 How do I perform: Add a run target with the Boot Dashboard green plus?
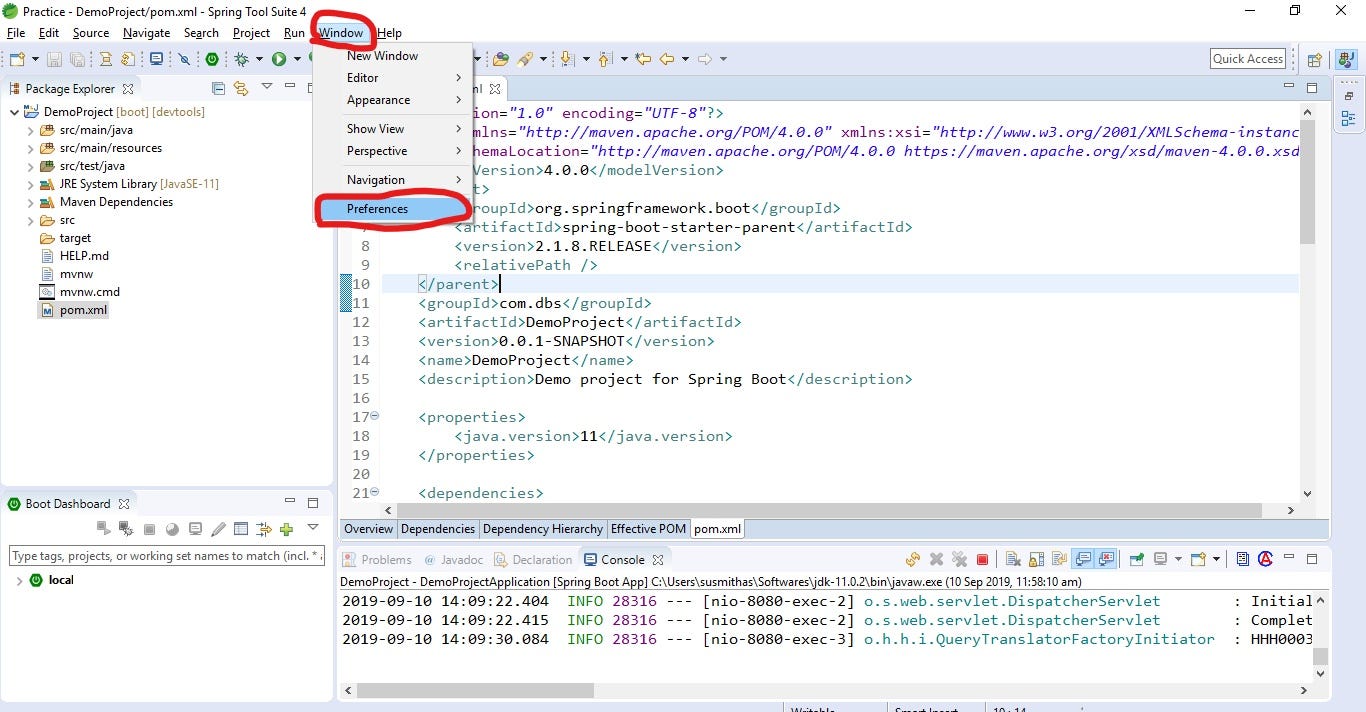[286, 529]
